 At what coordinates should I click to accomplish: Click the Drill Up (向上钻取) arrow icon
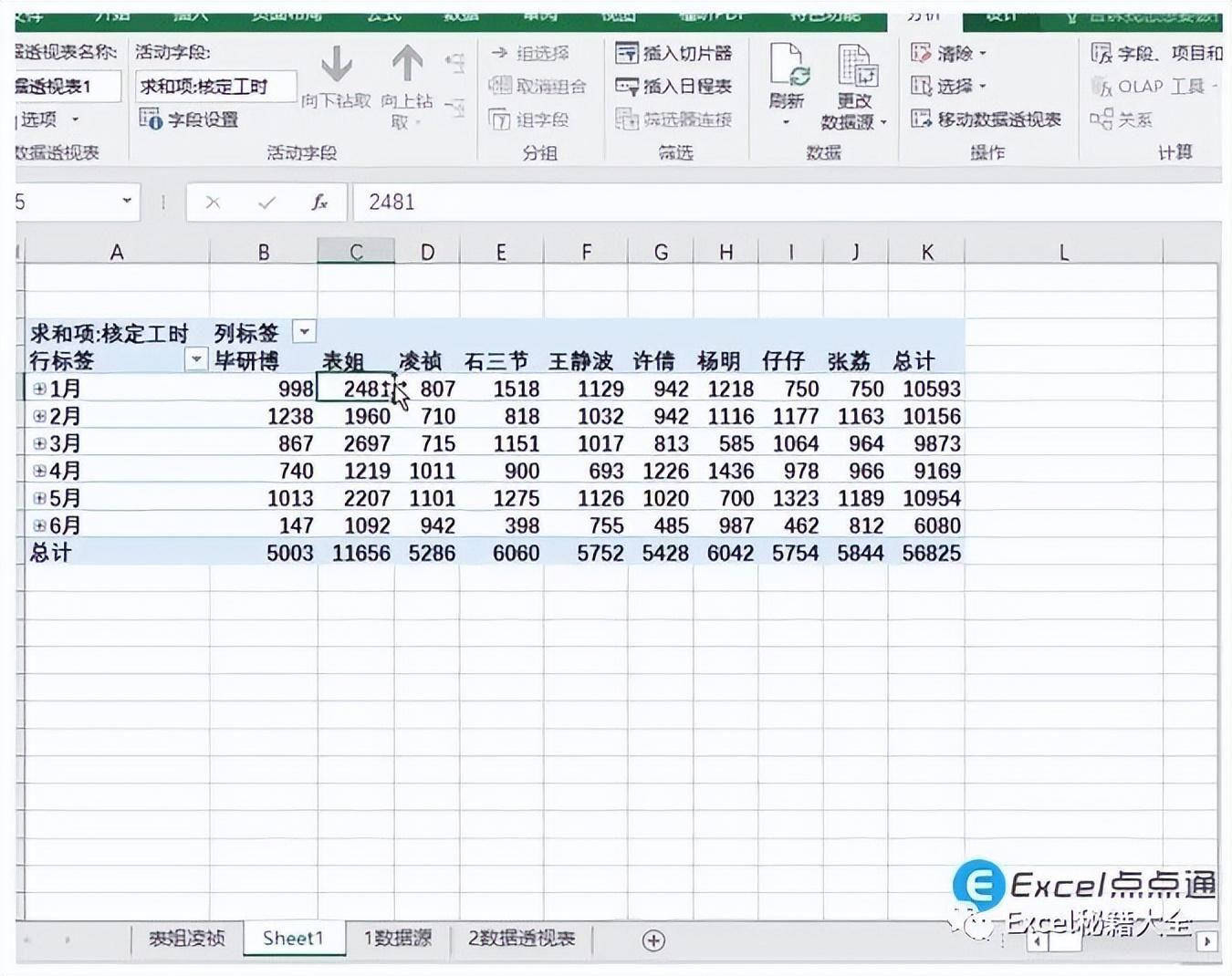click(x=407, y=64)
